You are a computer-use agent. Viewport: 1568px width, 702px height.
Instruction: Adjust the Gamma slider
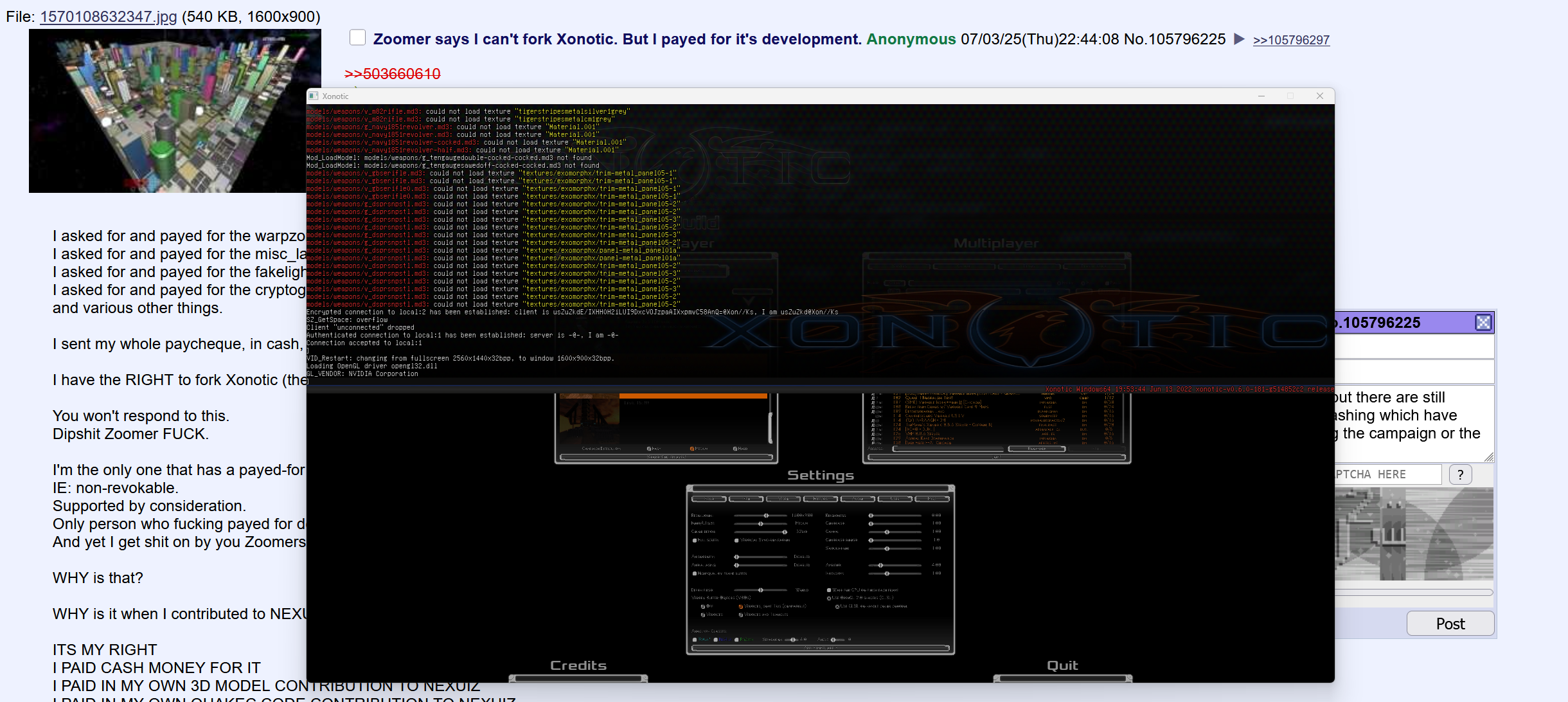pyautogui.click(x=895, y=532)
